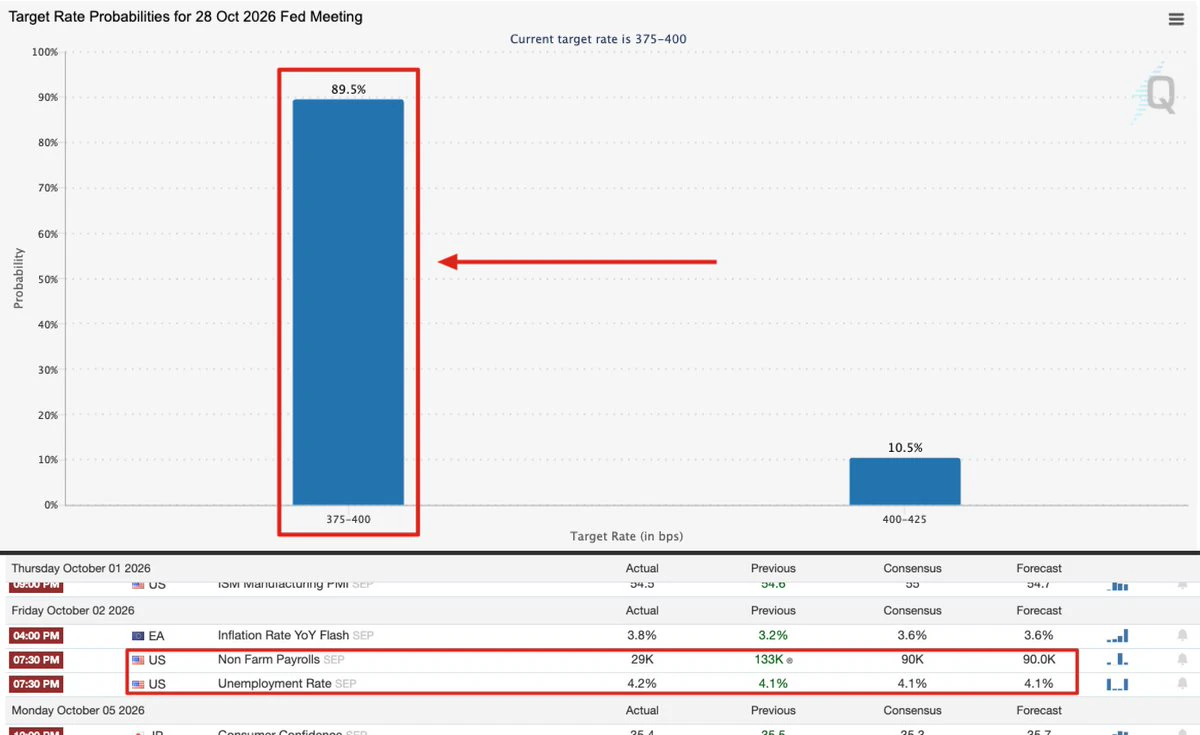Open mini chart icon for Non Farm Payrolls

click(1117, 660)
